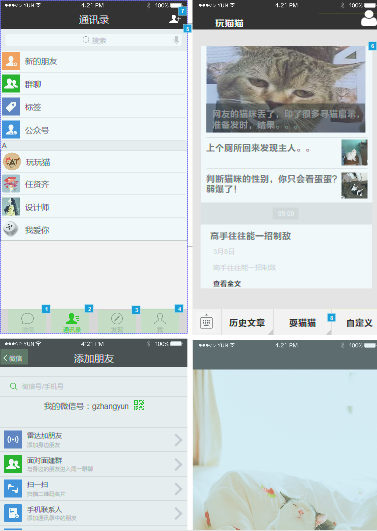The height and width of the screenshot is (531, 377).
Task: Open the article 上个厕所回来发现主人
Action: [257, 148]
